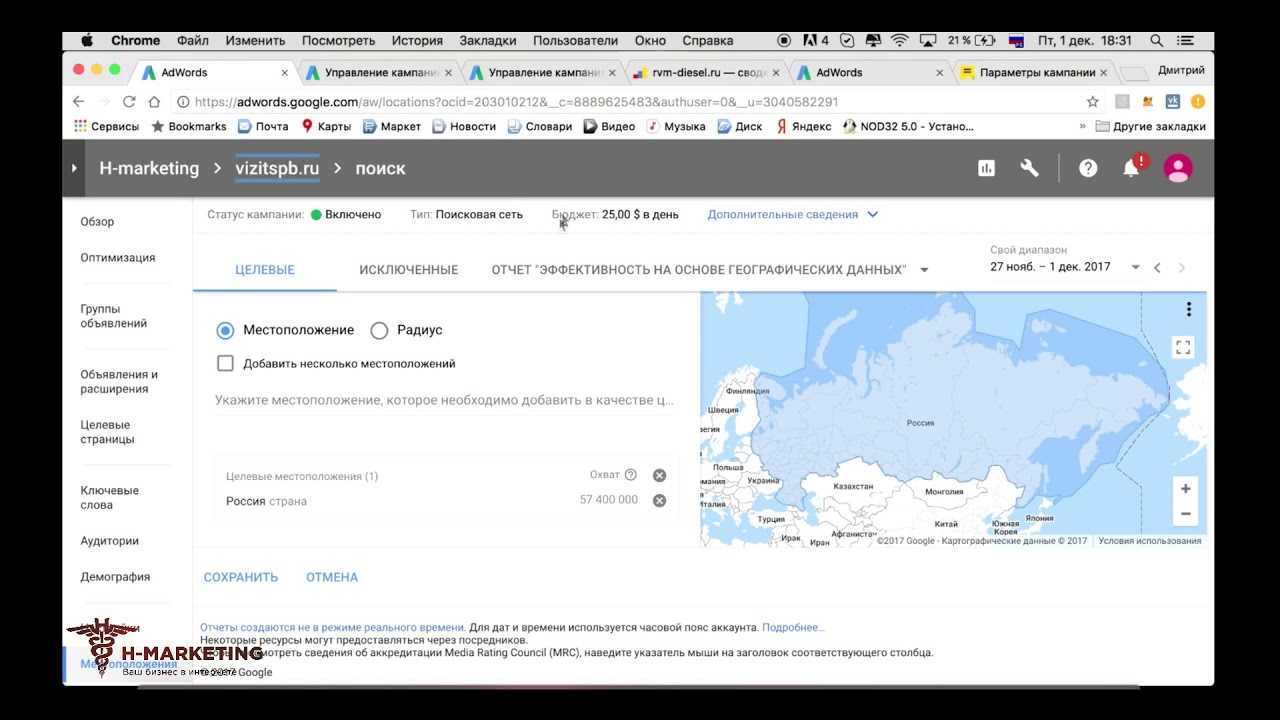The width and height of the screenshot is (1280, 720).
Task: Open the Диск bookmark
Action: (x=740, y=126)
